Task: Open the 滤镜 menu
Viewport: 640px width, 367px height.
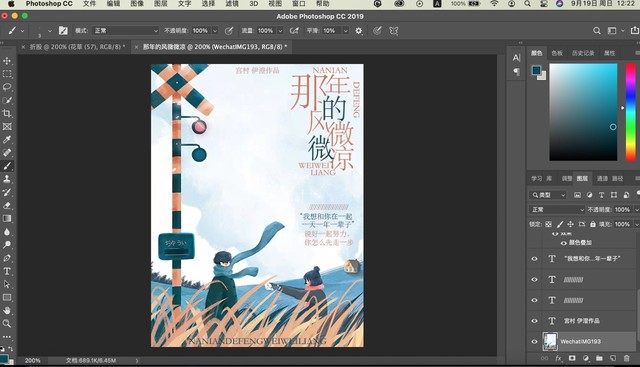Action: click(232, 4)
